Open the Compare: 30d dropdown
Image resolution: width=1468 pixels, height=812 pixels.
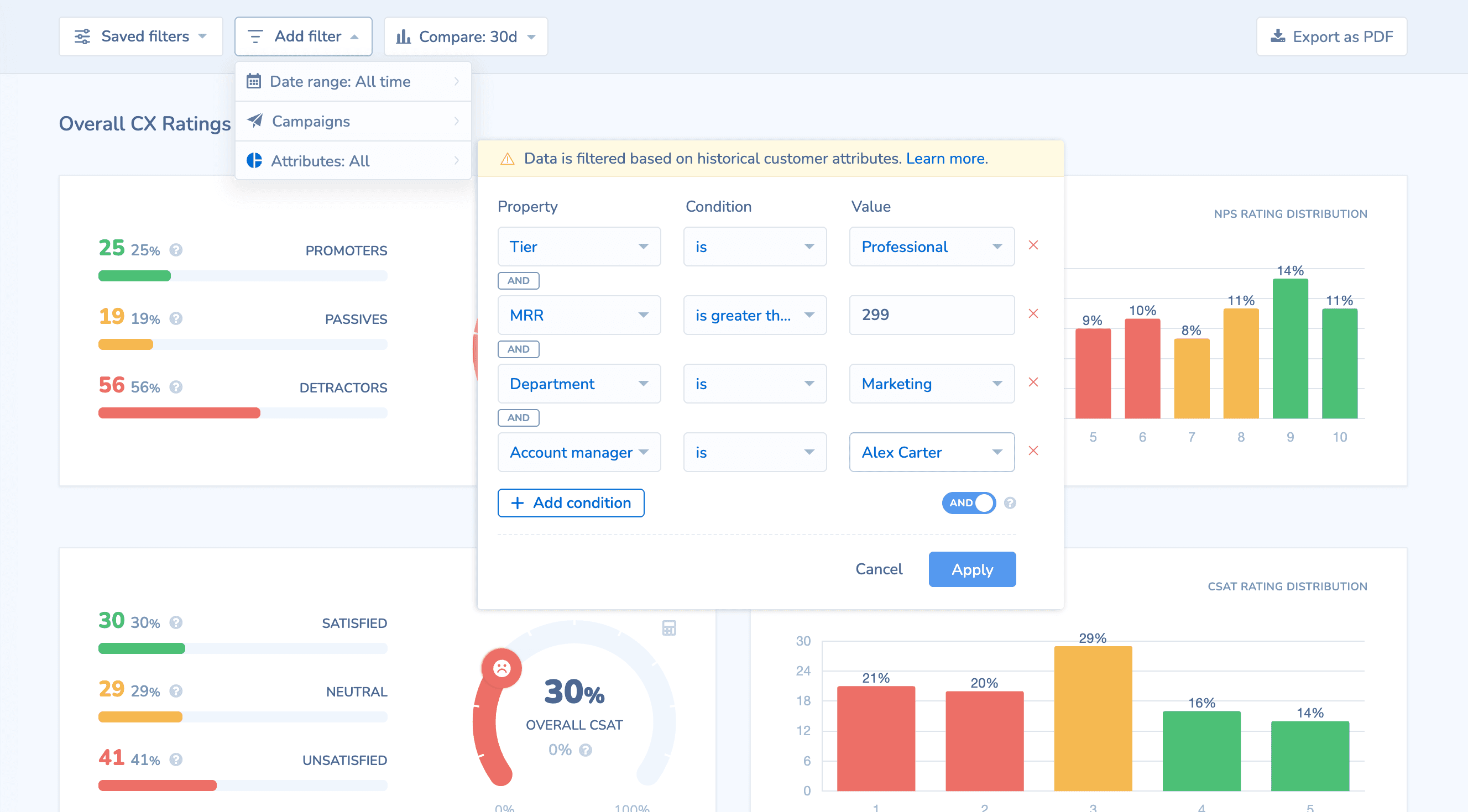pyautogui.click(x=465, y=36)
